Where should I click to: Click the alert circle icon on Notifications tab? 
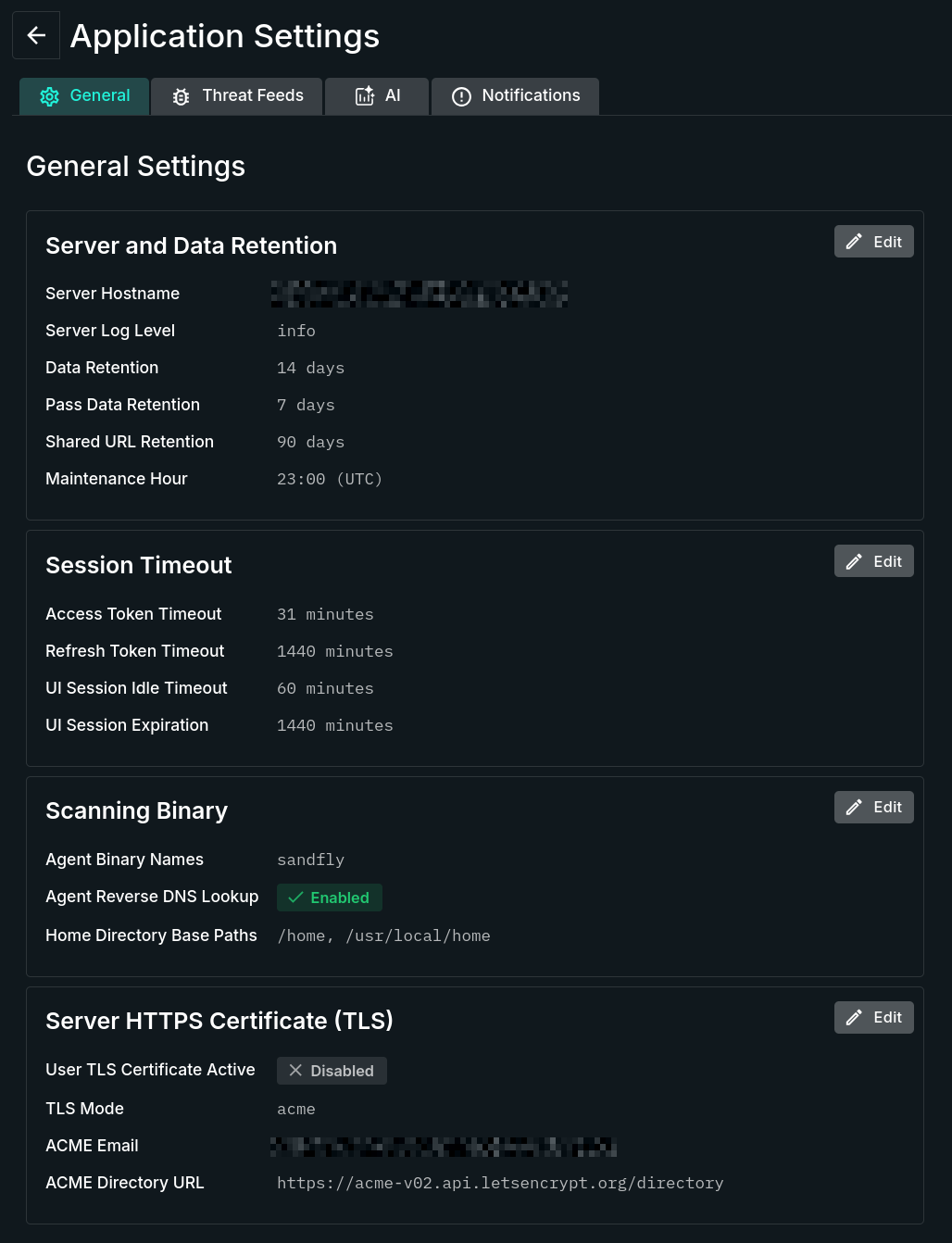coord(461,96)
